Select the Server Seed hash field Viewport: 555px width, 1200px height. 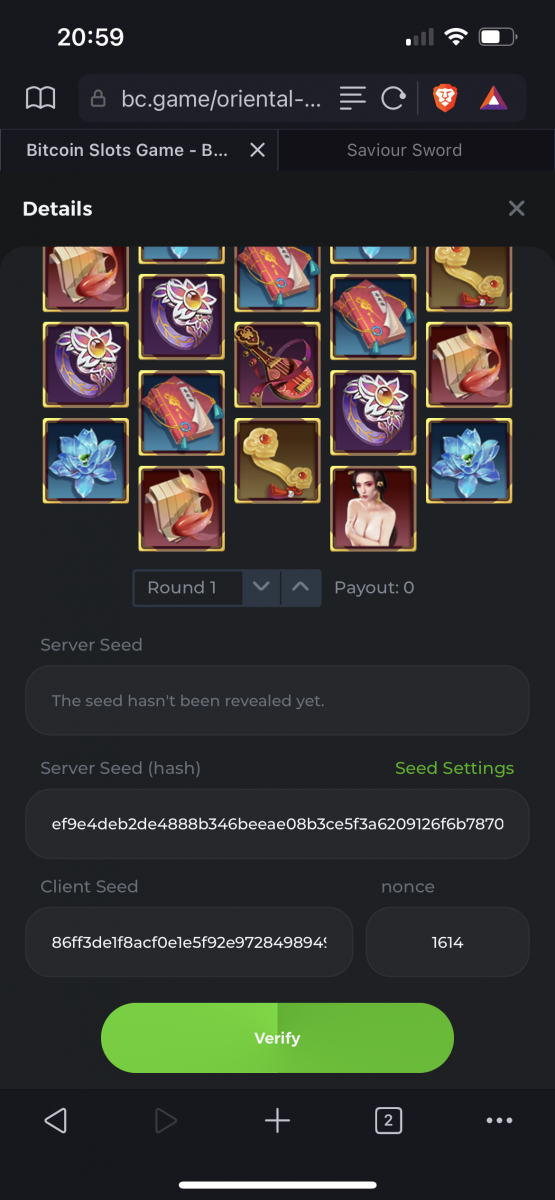coord(277,824)
